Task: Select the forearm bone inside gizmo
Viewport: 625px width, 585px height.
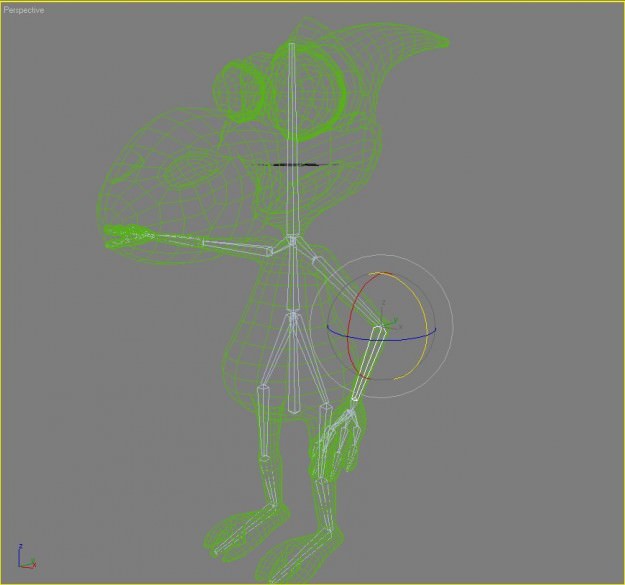Action: (369, 363)
